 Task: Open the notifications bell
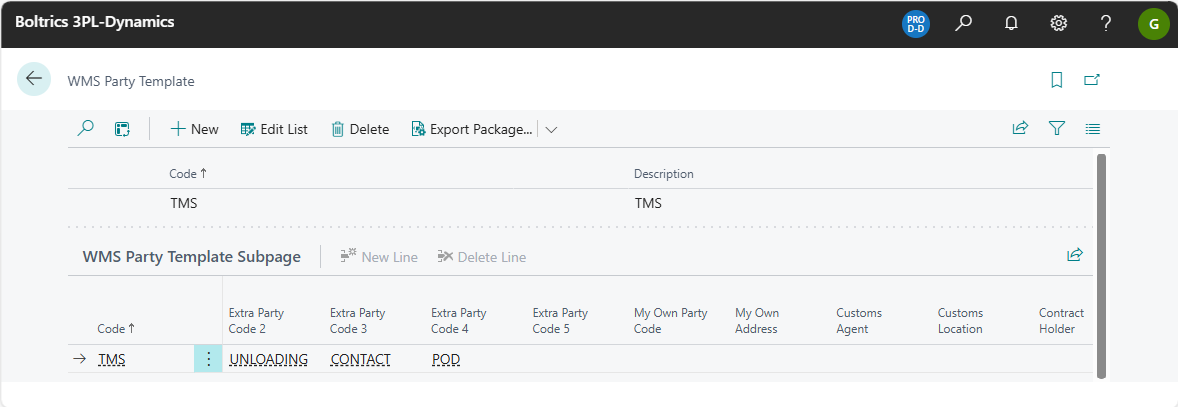pyautogui.click(x=1011, y=23)
